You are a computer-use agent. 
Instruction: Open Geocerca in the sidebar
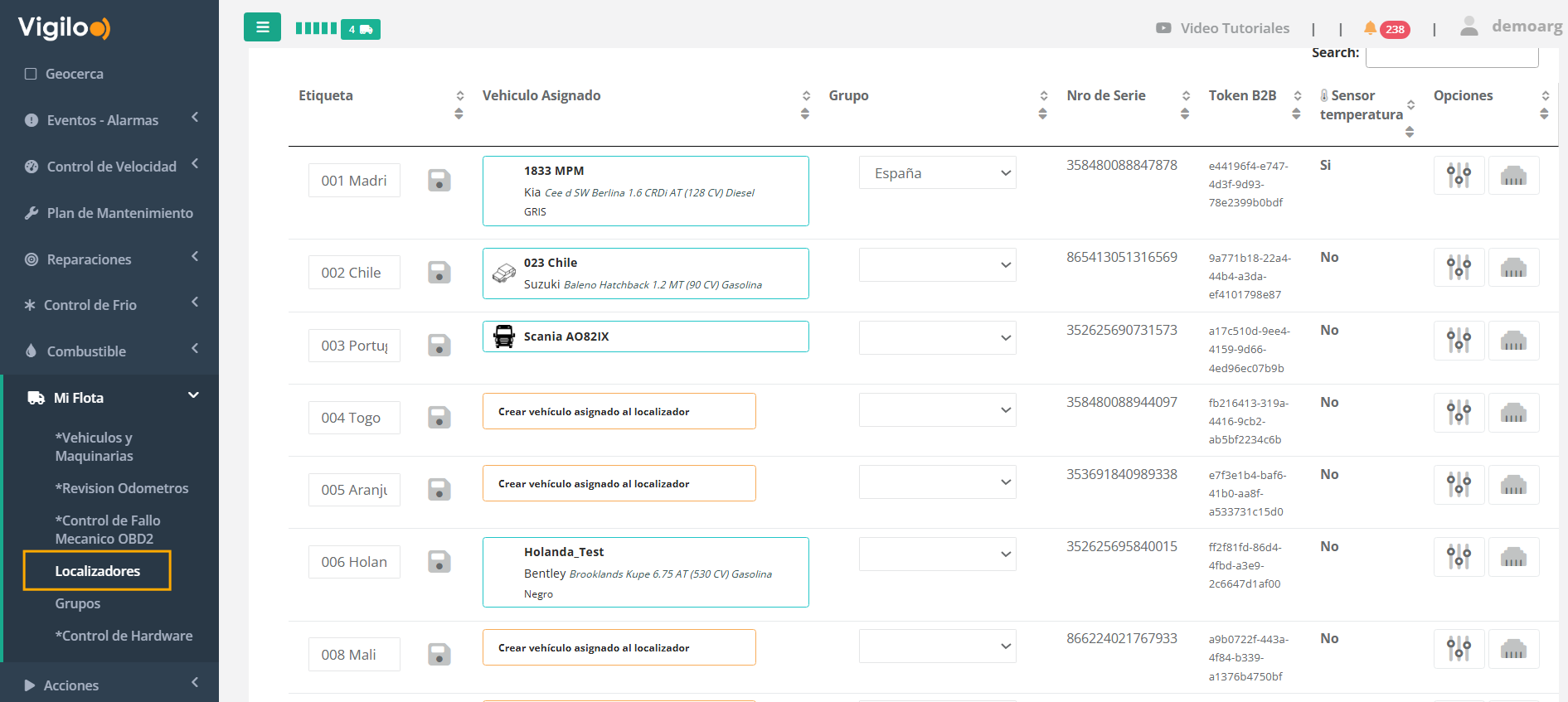click(74, 74)
